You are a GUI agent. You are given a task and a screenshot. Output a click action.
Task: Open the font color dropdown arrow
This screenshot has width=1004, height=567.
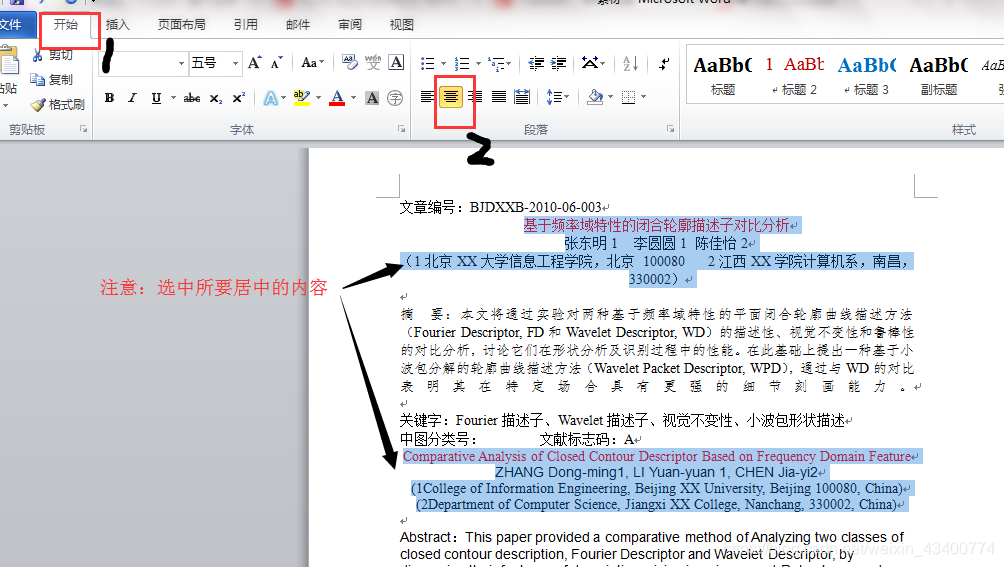click(x=353, y=98)
